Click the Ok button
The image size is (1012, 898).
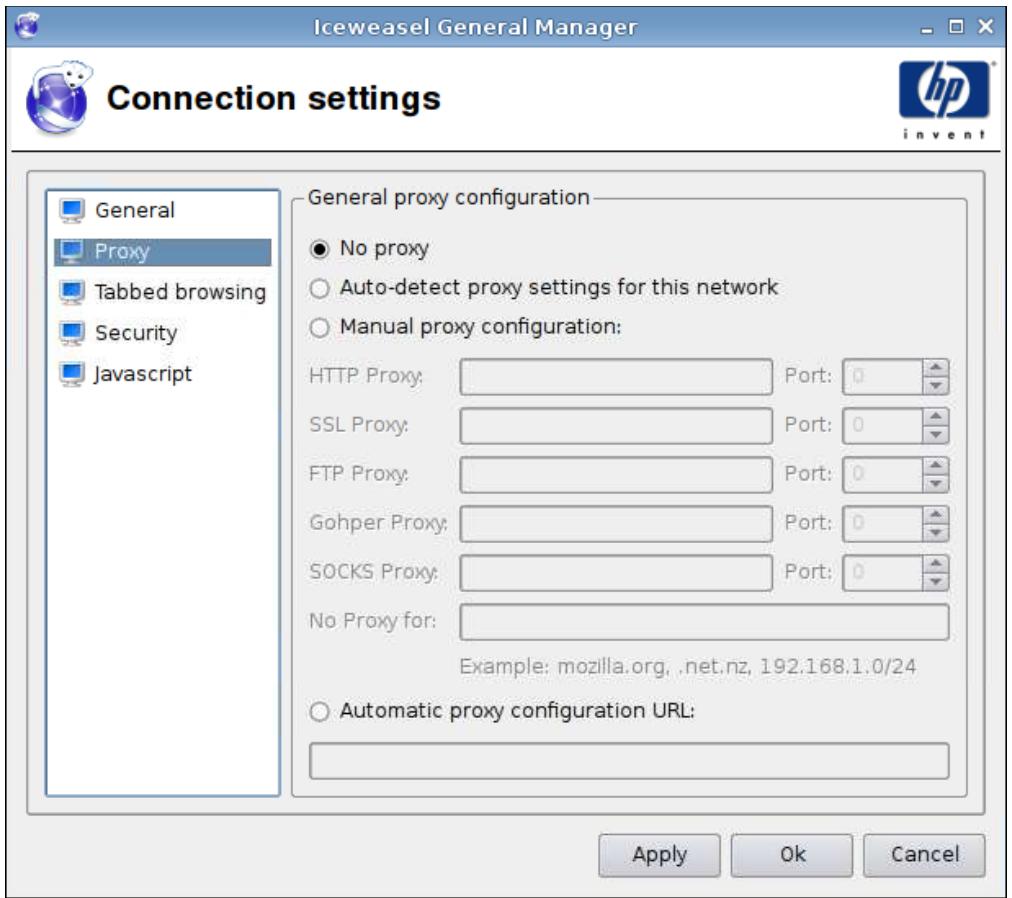(x=792, y=855)
